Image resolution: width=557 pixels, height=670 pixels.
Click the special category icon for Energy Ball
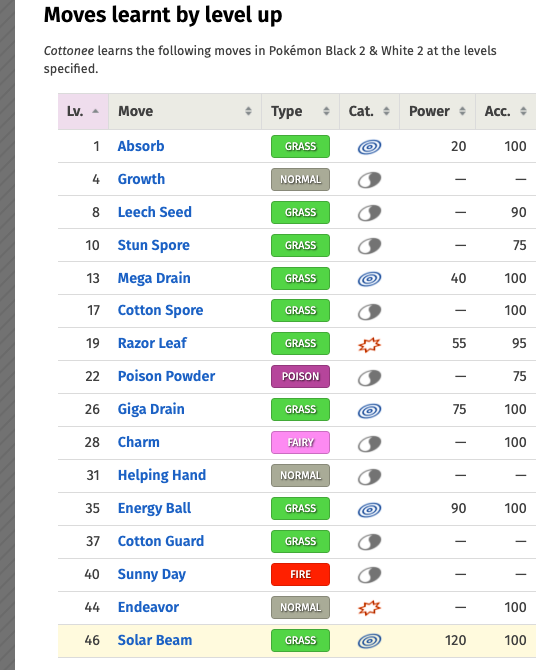369,509
